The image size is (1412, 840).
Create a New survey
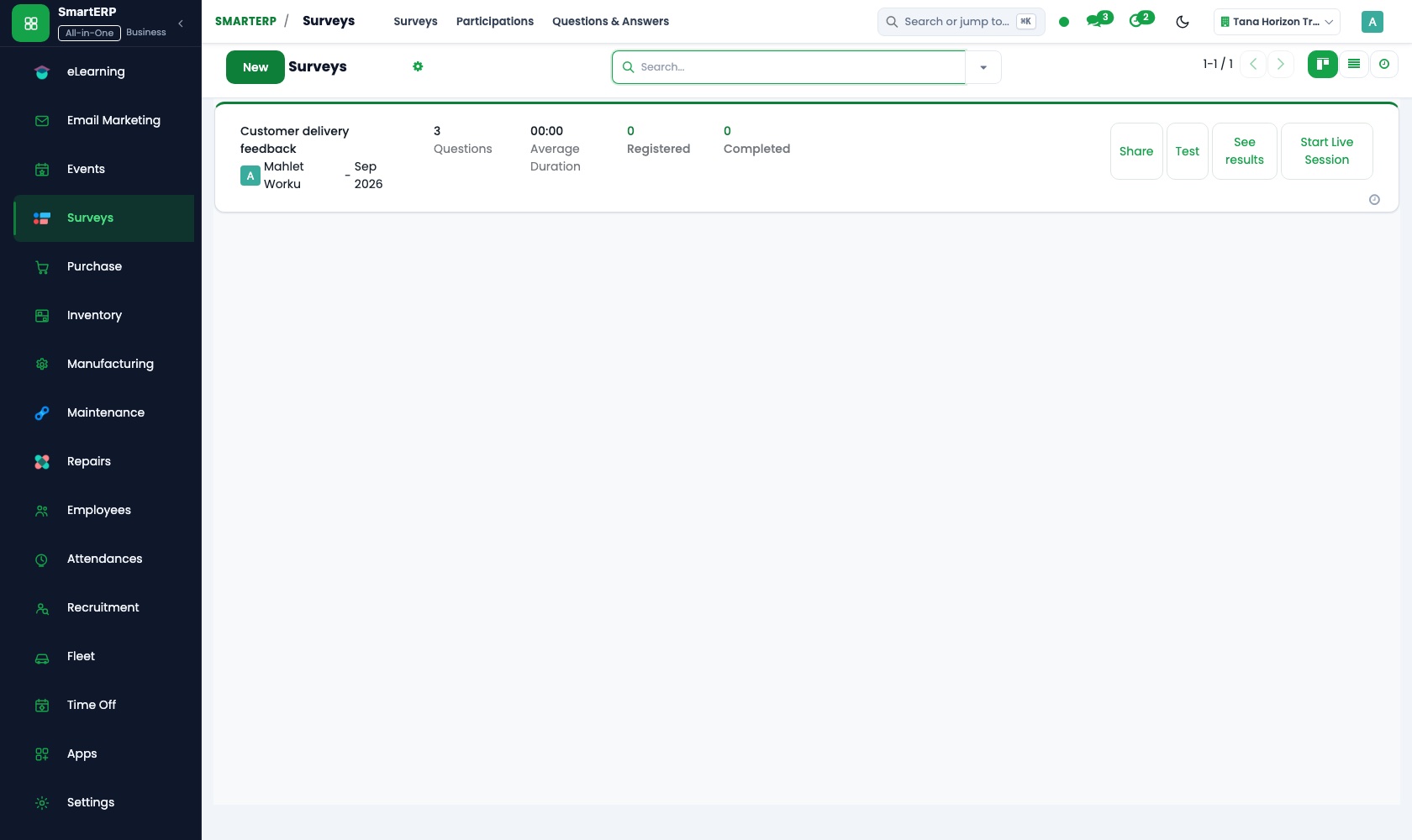click(256, 67)
